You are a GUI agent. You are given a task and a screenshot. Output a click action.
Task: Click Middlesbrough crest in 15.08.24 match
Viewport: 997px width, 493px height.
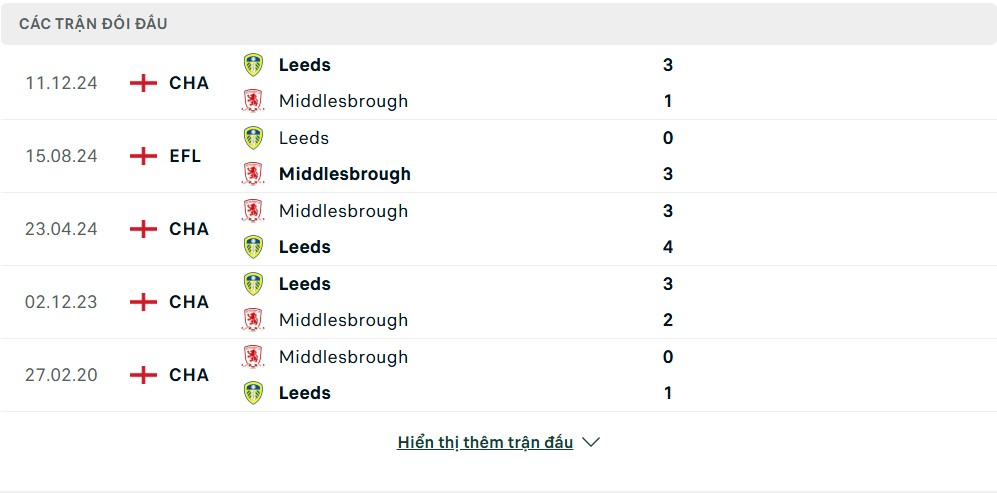point(253,174)
